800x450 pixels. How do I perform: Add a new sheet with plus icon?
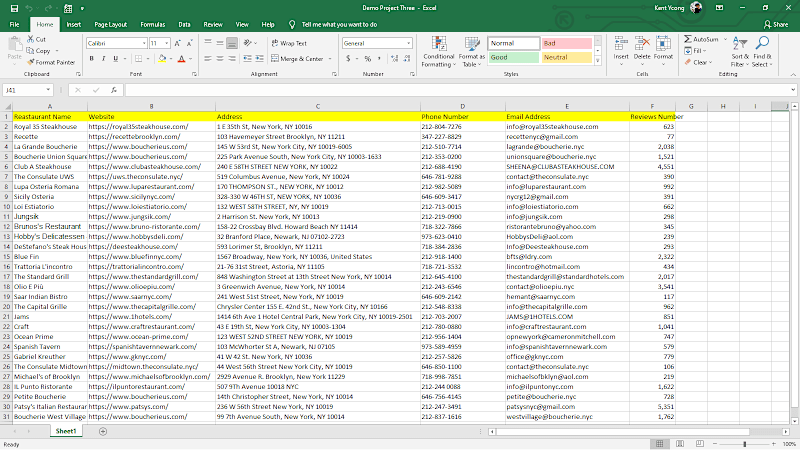pos(103,432)
